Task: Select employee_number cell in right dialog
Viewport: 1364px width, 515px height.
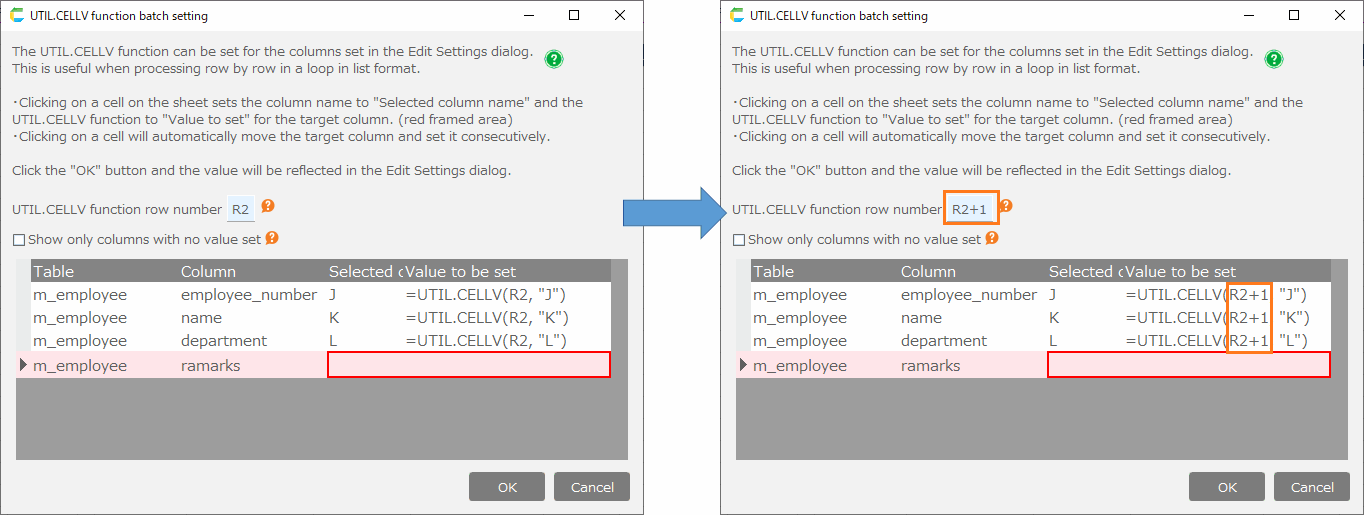Action: pyautogui.click(x=972, y=294)
